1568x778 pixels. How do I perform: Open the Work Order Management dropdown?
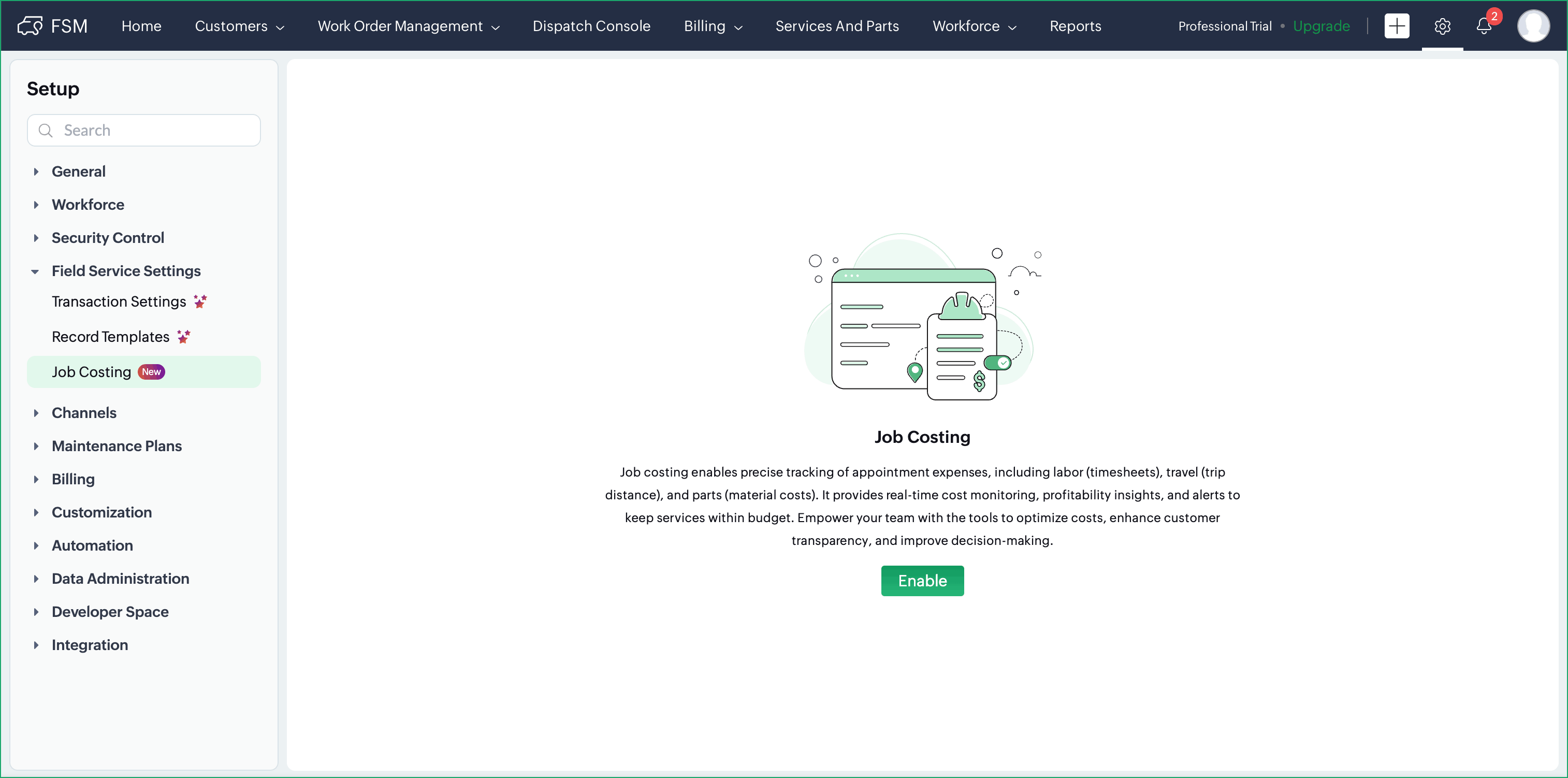[409, 26]
